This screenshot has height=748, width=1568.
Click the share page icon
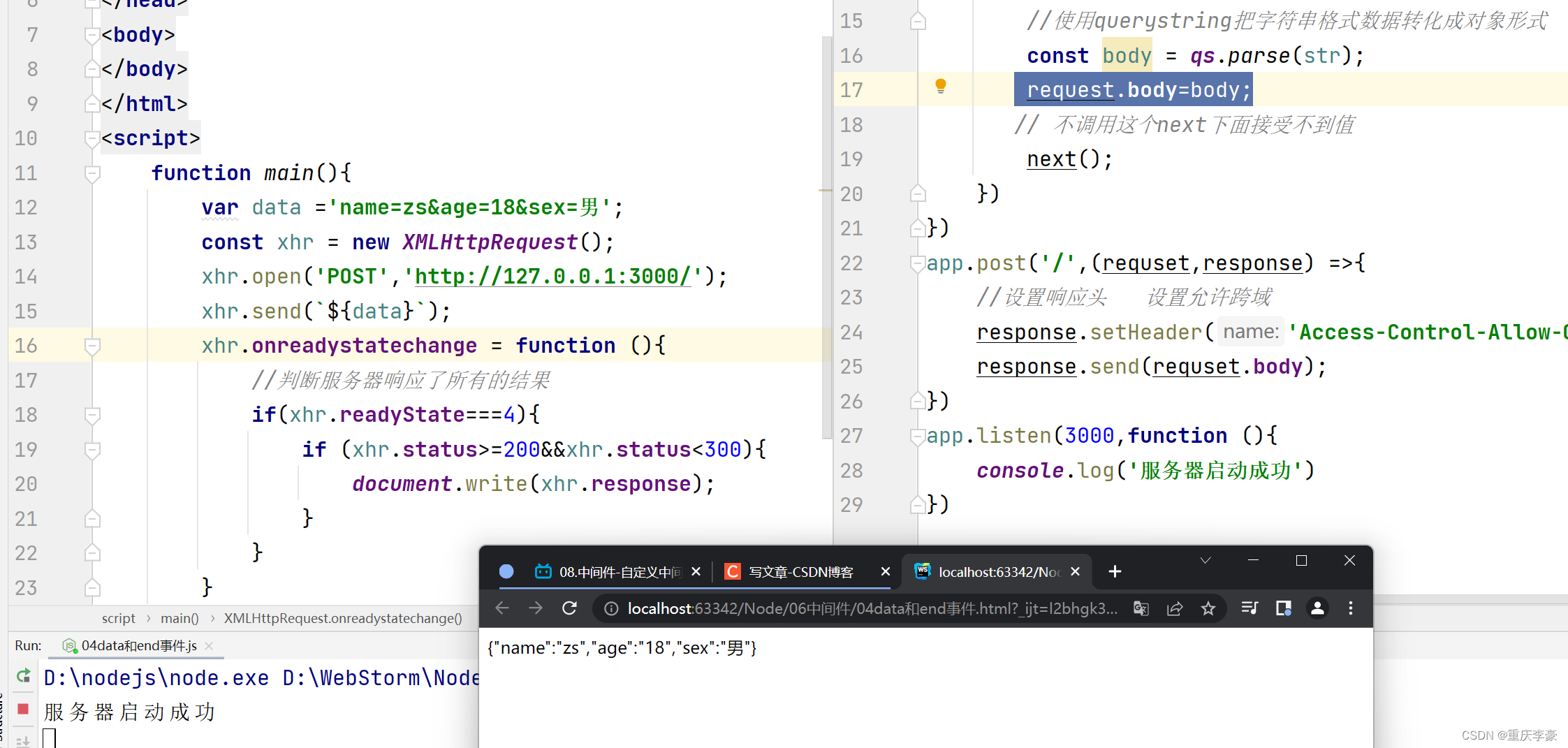[1175, 608]
